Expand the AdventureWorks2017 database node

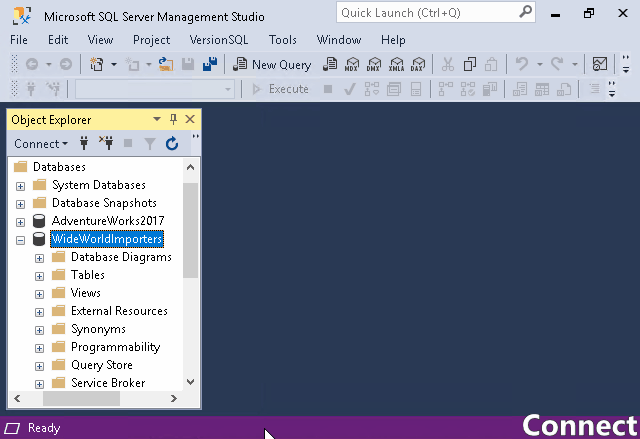(20, 222)
